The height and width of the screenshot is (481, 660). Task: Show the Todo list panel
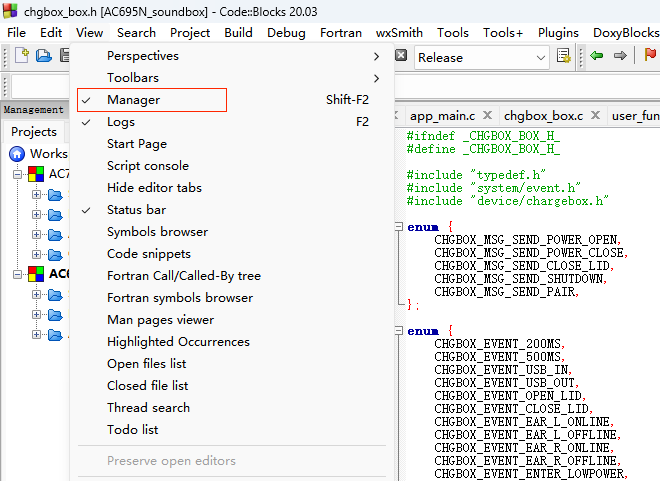[232, 430]
